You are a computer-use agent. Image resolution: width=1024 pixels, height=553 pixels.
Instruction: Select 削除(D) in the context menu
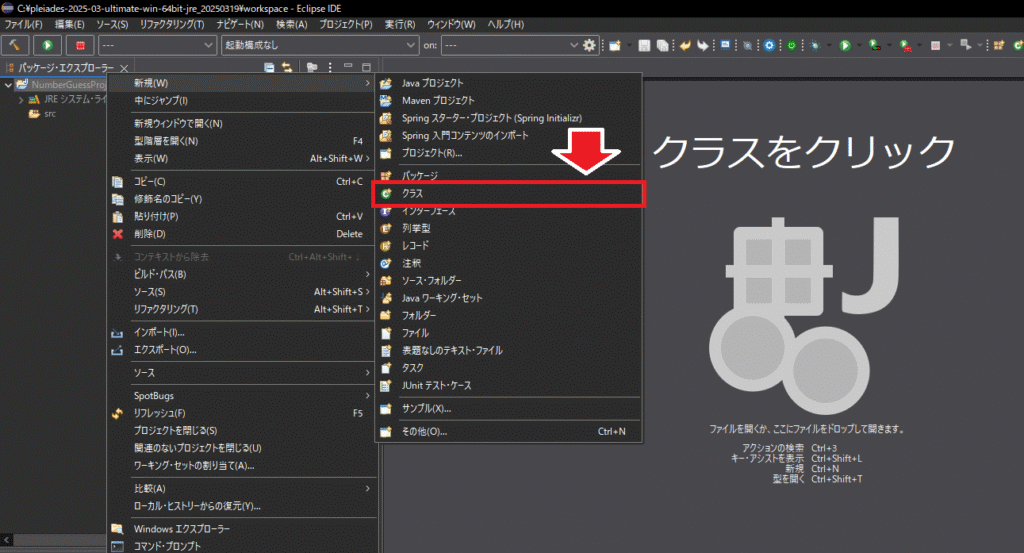point(241,234)
